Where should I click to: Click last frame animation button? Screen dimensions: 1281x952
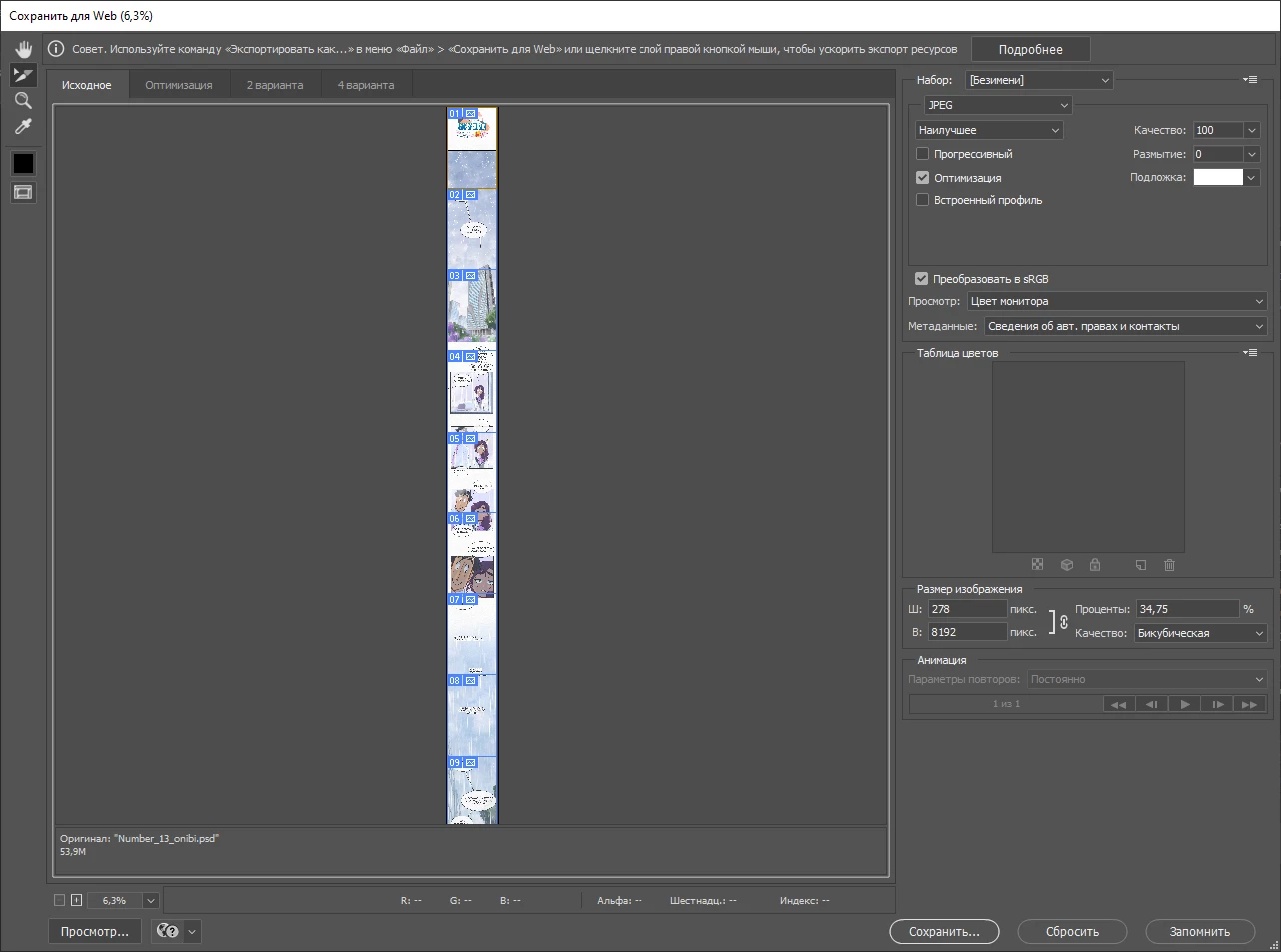pyautogui.click(x=1249, y=704)
